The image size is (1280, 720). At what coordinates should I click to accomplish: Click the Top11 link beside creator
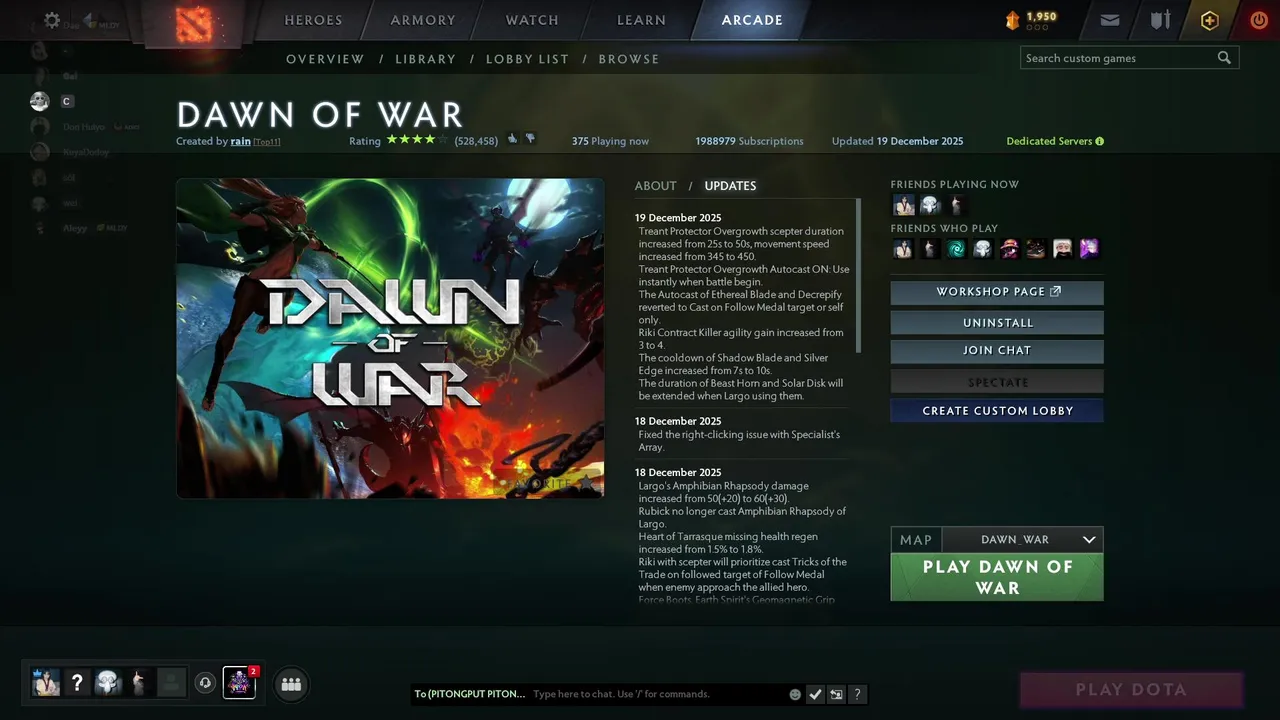point(267,142)
